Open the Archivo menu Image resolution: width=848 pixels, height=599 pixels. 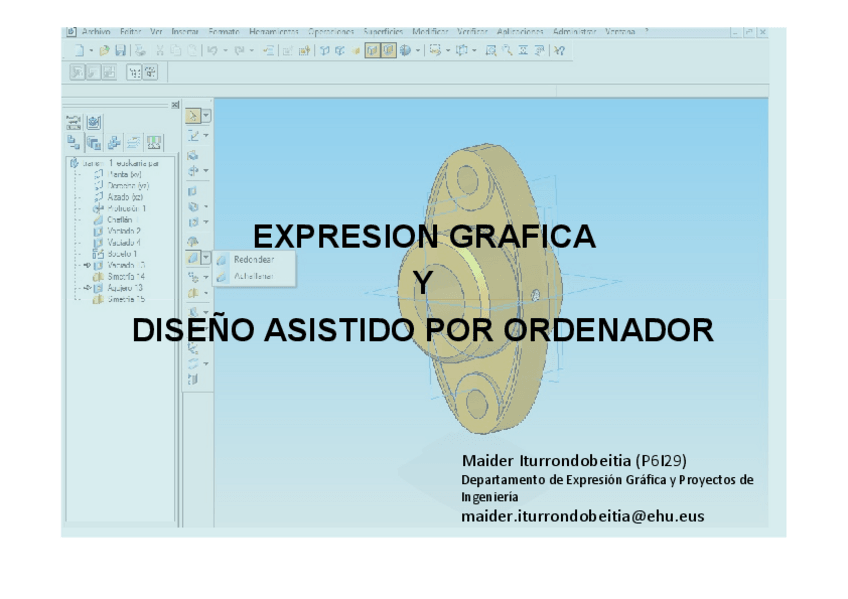click(96, 32)
